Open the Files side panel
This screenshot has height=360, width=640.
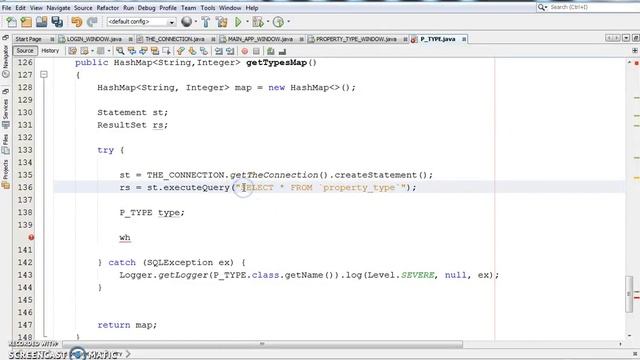click(x=5, y=144)
